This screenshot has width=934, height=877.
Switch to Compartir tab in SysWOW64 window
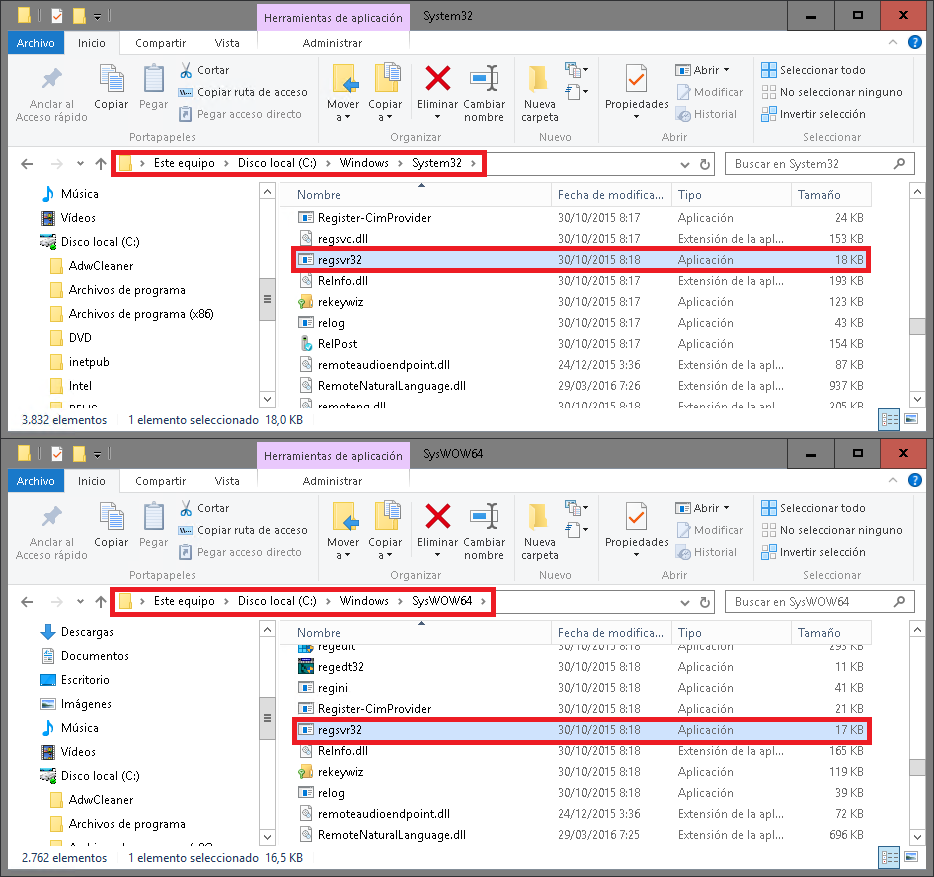pos(160,481)
